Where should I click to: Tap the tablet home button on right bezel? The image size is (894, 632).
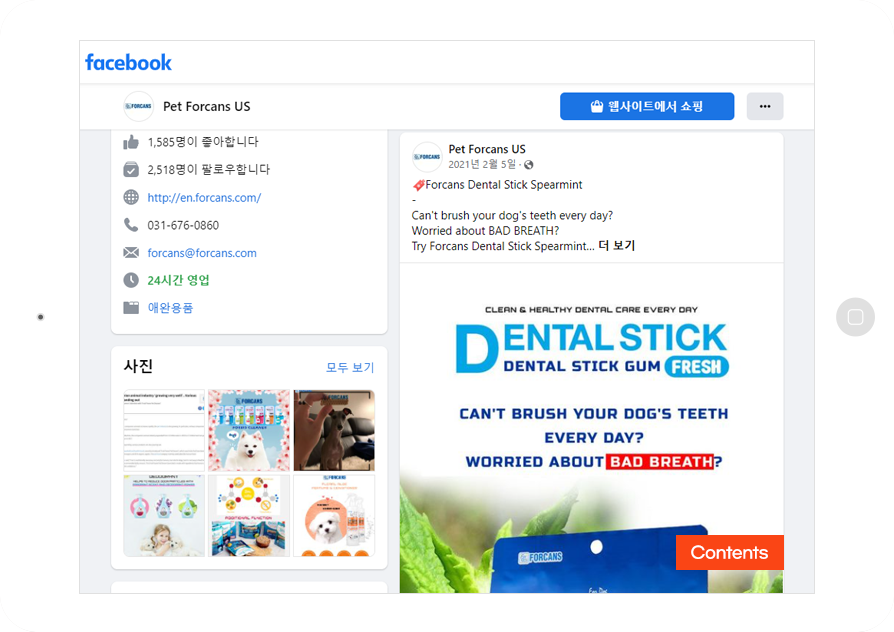(855, 317)
